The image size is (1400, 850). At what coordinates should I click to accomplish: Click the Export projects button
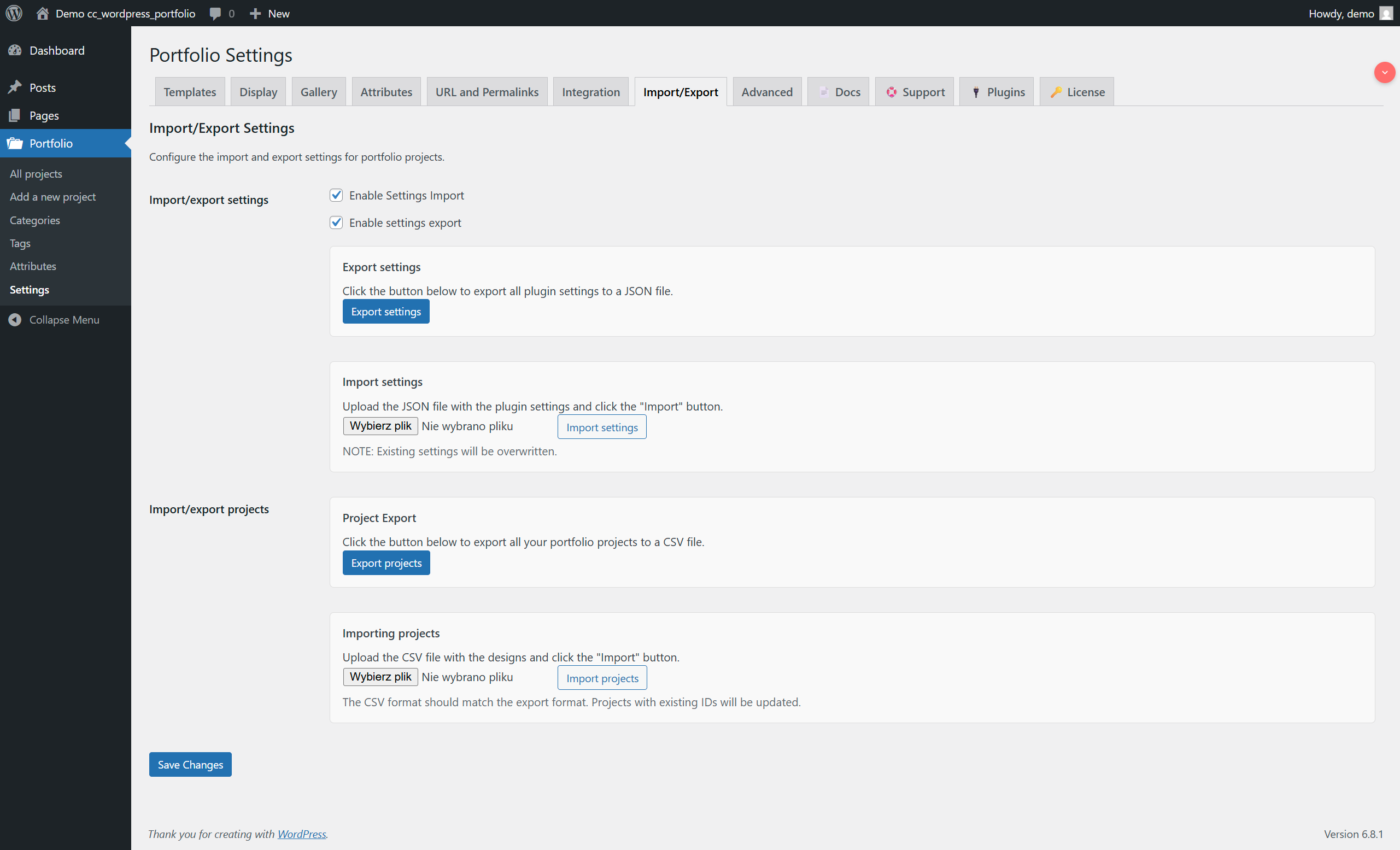tap(386, 562)
